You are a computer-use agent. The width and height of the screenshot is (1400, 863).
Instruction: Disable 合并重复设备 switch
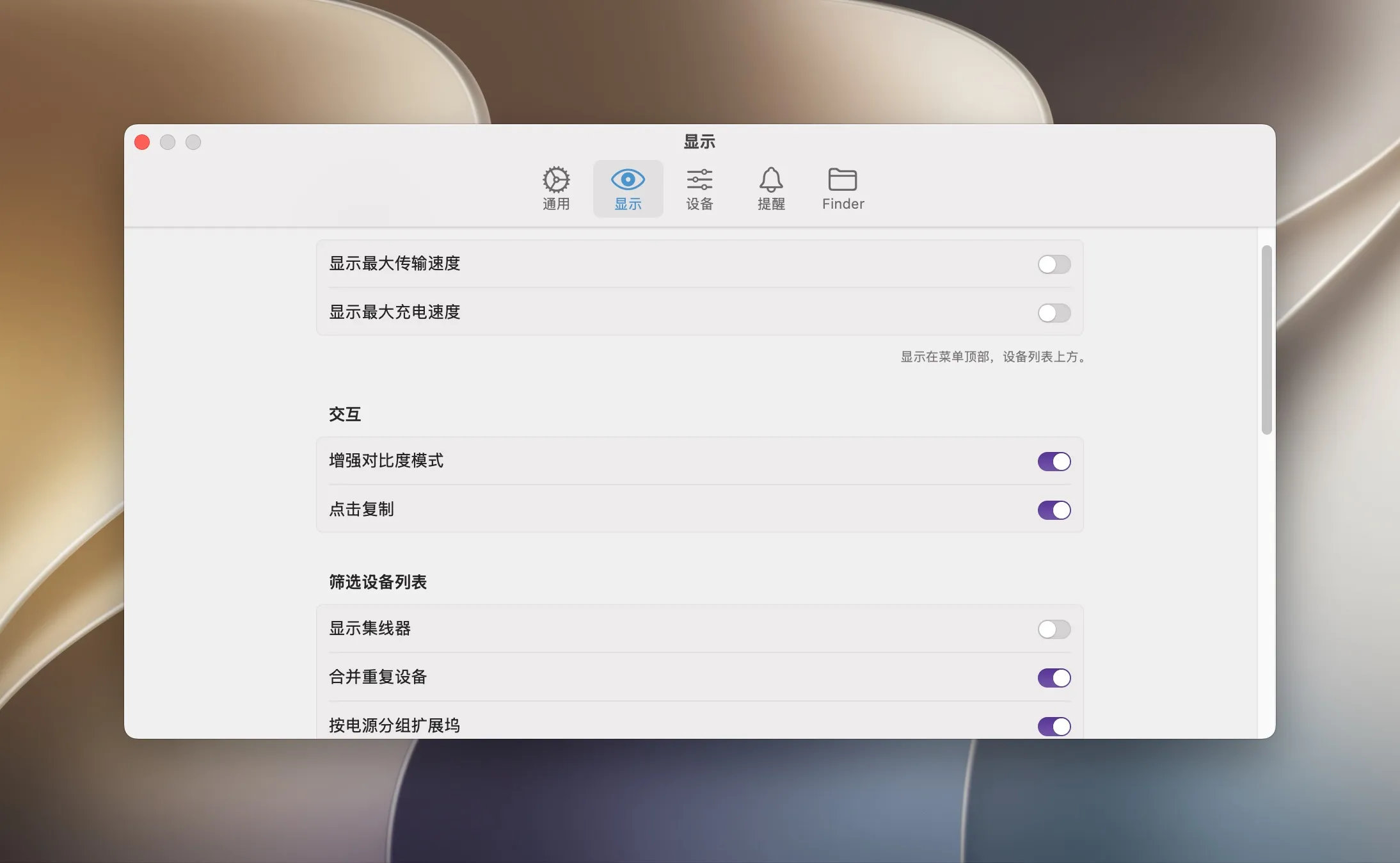[1054, 678]
